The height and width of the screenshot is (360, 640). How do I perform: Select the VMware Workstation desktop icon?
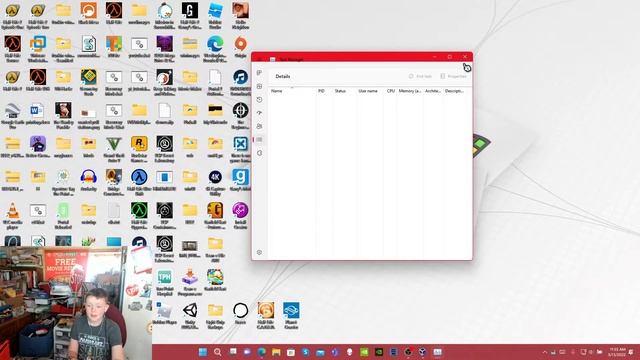38,49
